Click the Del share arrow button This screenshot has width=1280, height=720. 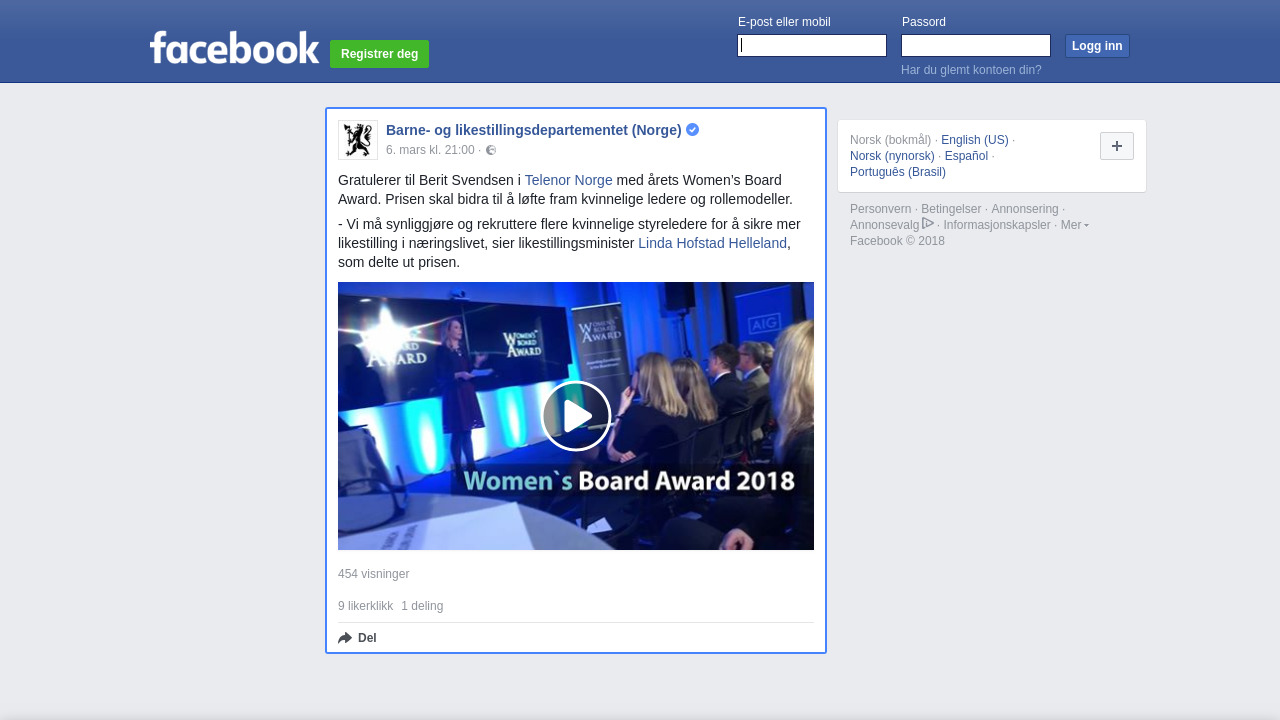click(x=358, y=638)
